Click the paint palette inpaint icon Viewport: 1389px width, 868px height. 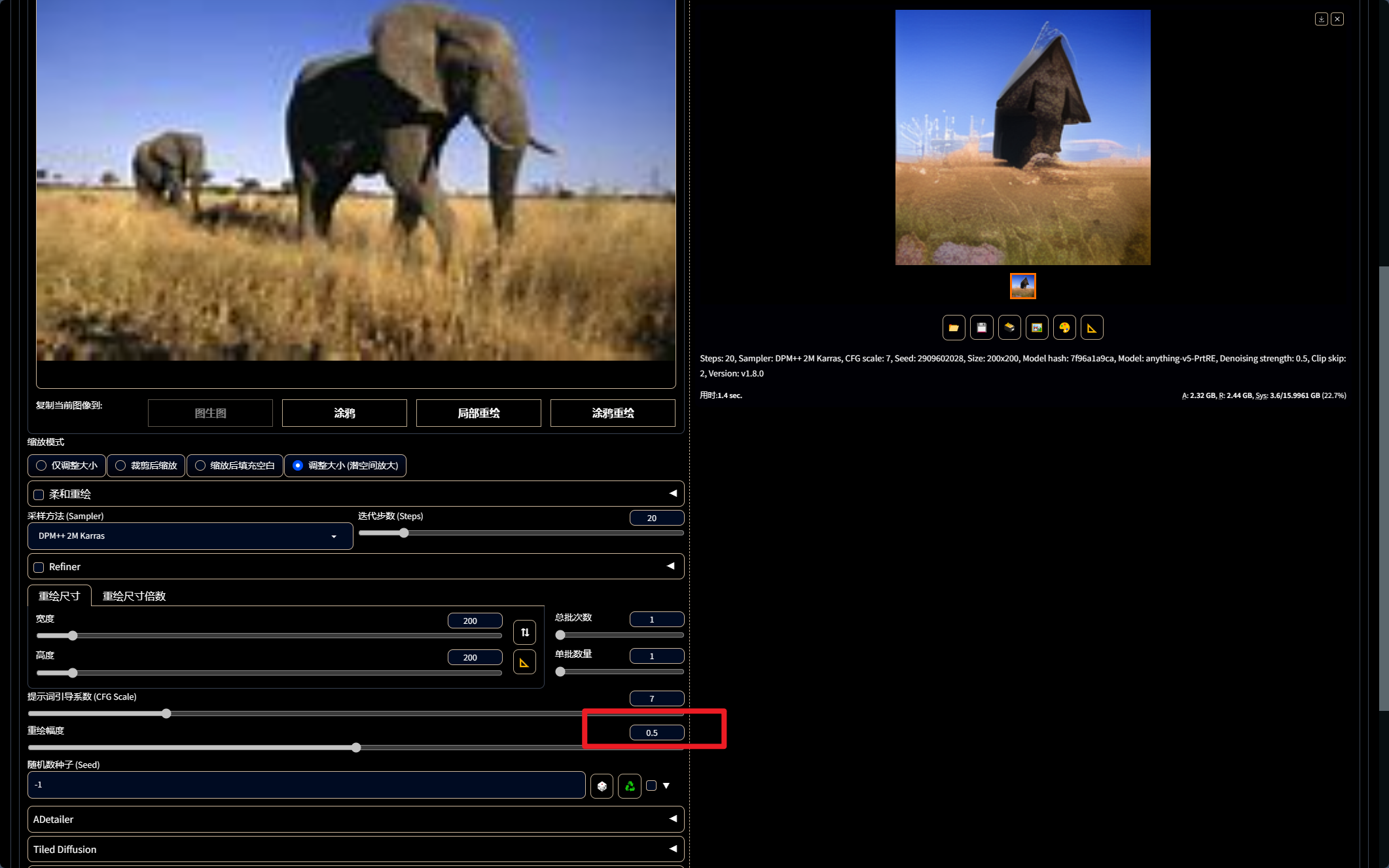(x=1064, y=328)
